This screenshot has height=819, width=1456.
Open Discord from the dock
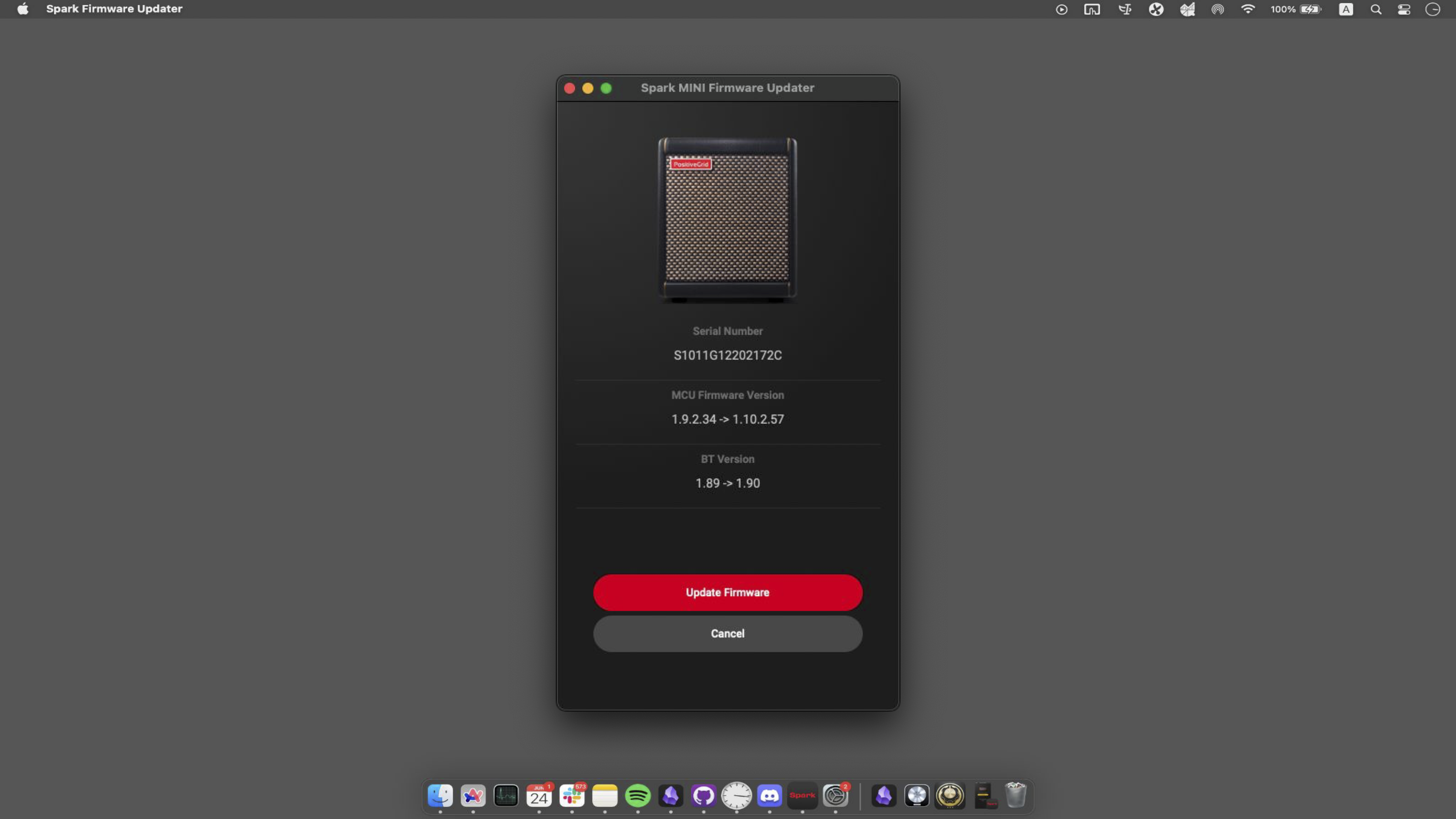tap(770, 796)
